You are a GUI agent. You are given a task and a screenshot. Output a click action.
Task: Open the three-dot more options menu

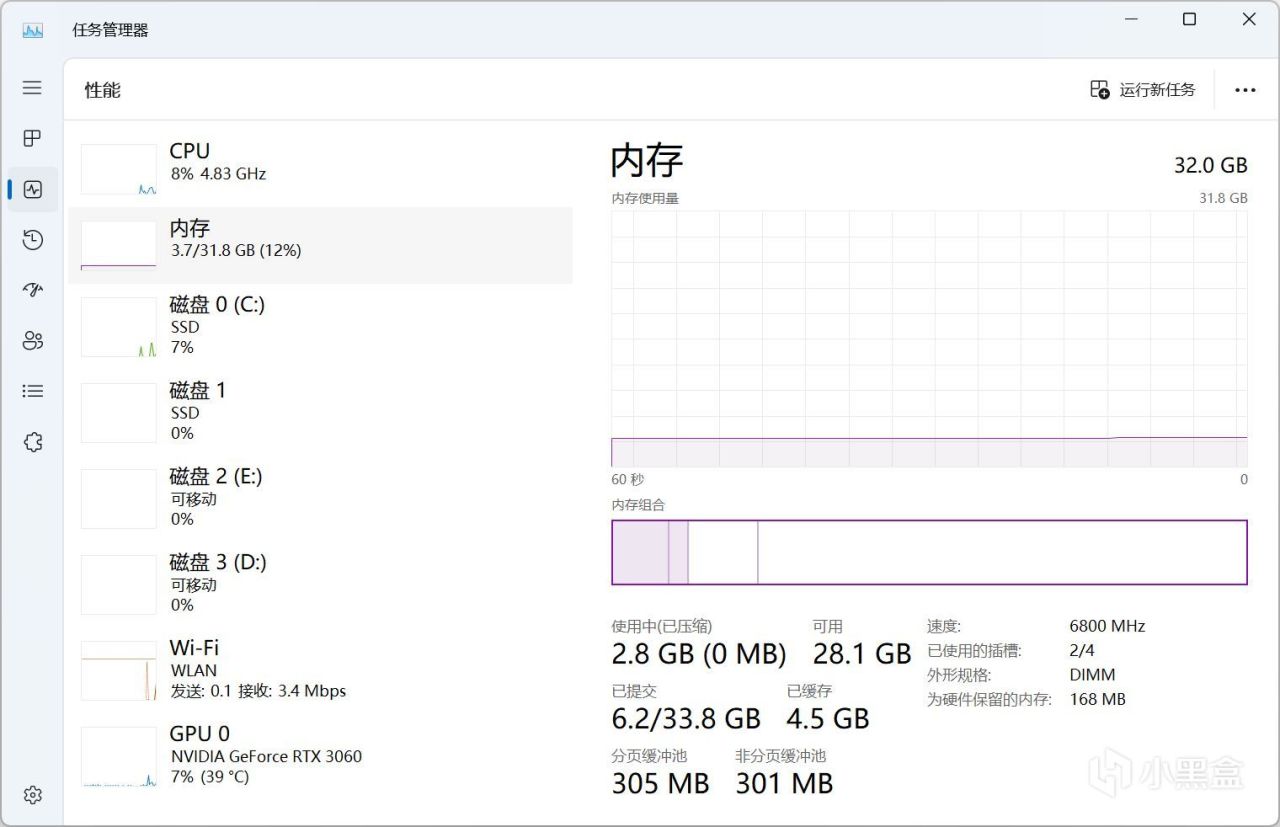coord(1244,90)
